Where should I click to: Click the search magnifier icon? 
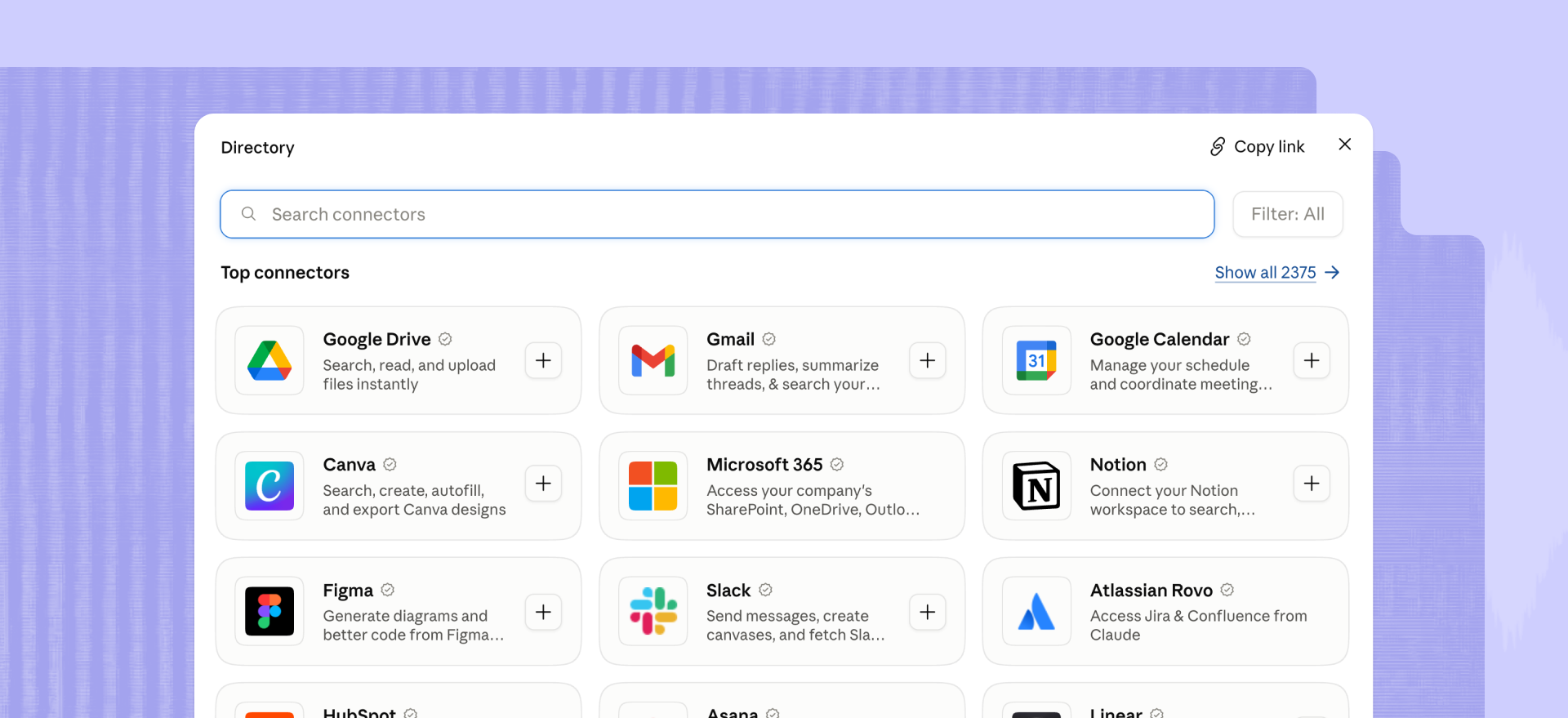249,214
